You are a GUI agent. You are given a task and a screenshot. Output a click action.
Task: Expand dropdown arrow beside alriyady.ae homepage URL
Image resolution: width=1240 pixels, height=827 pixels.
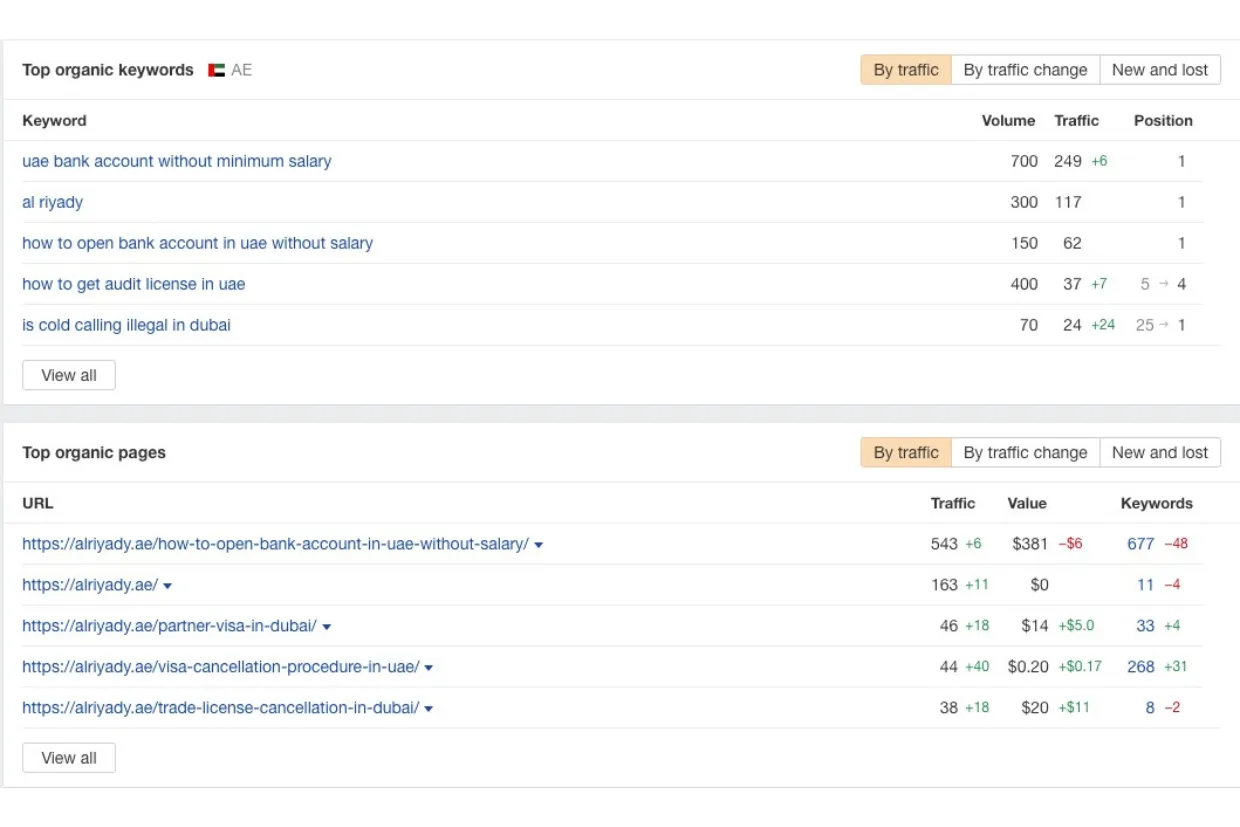pyautogui.click(x=168, y=586)
